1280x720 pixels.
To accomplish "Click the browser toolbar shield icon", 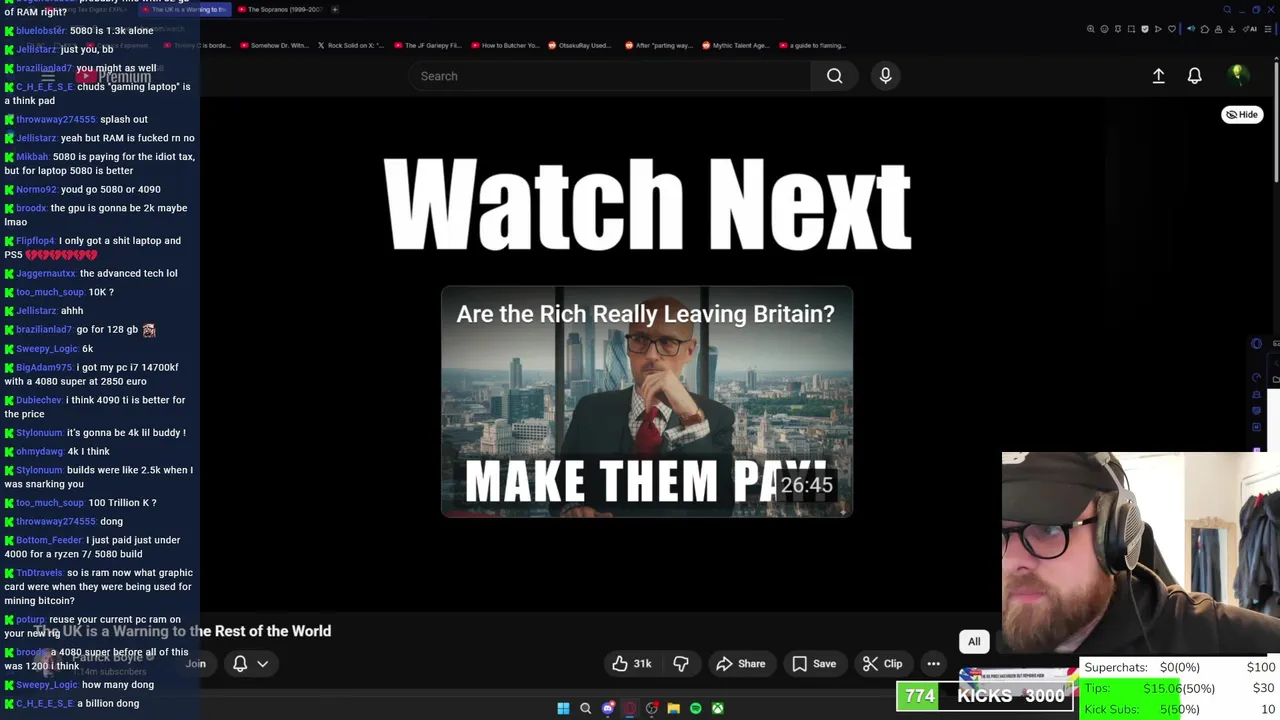I will [x=1145, y=29].
